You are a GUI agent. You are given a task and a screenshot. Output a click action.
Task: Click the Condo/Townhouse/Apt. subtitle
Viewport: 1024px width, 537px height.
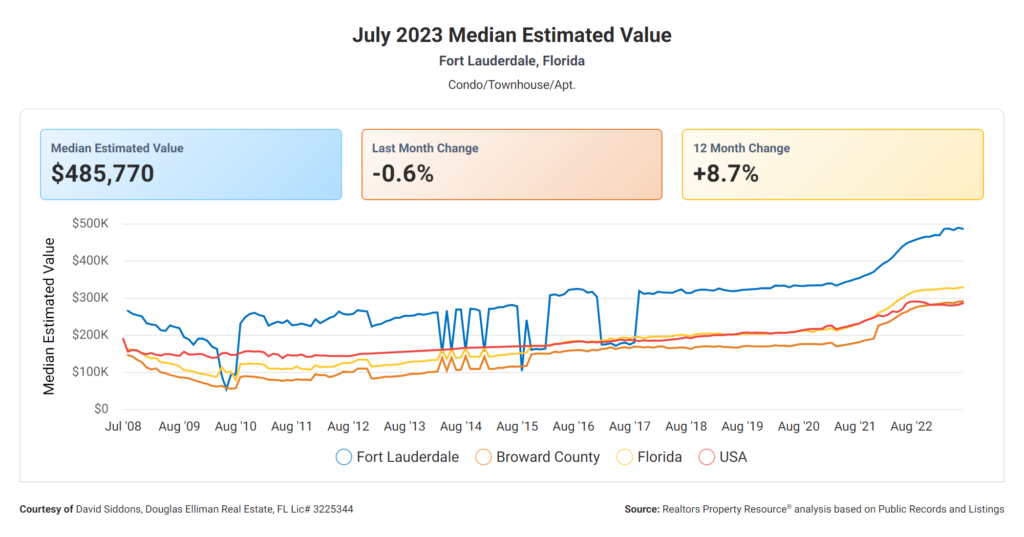click(512, 85)
